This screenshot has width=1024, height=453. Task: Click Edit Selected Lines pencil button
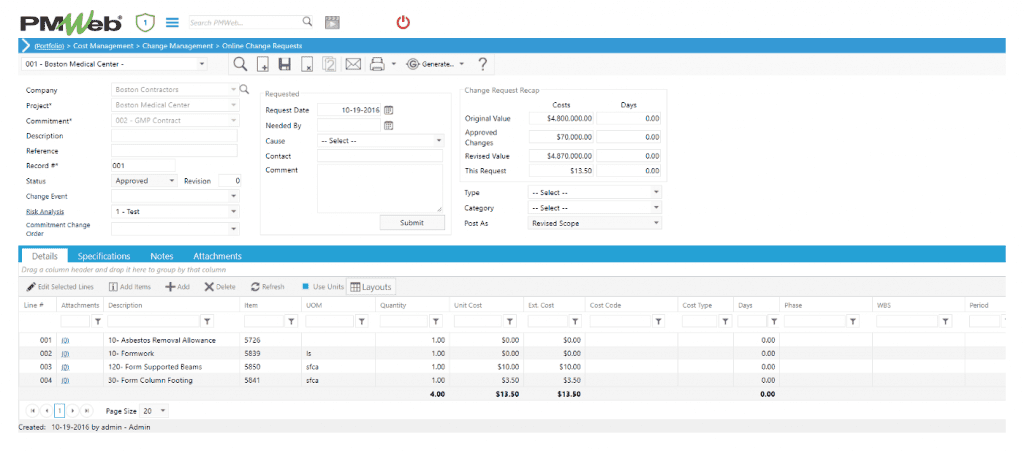59,287
